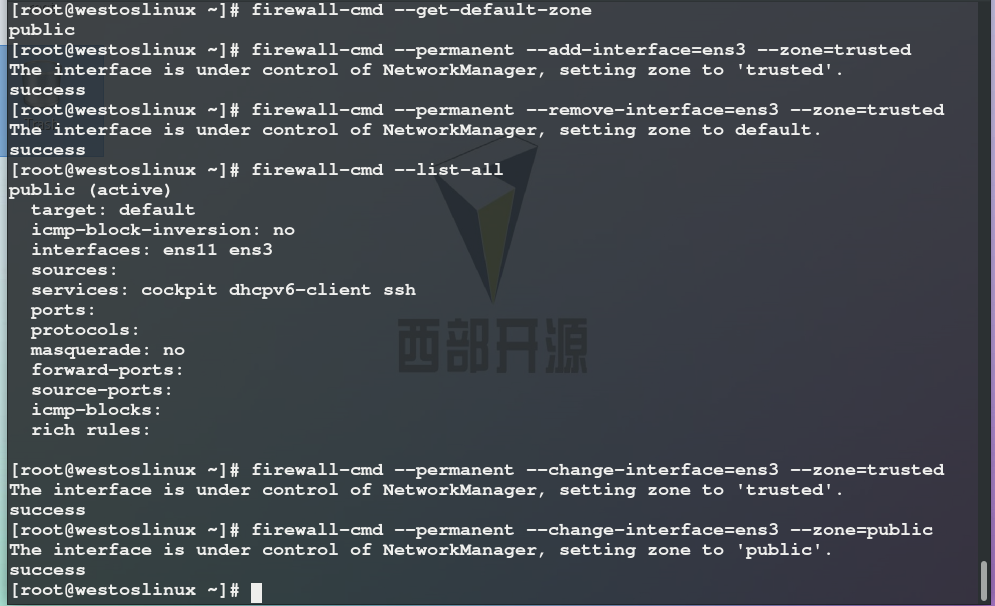Click the '--get-default-zone' command text

(x=493, y=10)
